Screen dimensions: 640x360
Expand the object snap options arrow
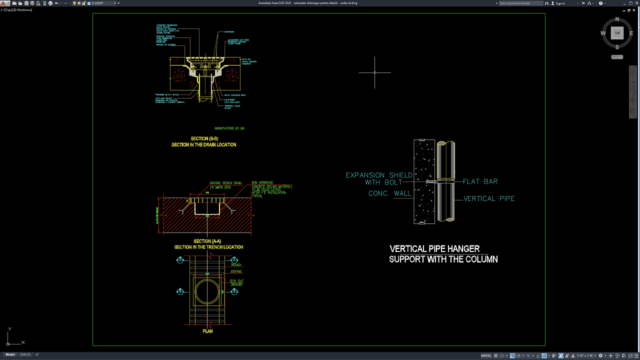coord(549,356)
